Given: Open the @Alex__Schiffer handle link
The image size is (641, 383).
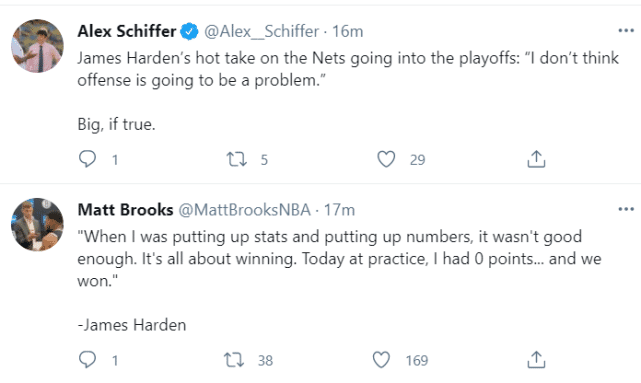Looking at the screenshot, I should coord(262,31).
